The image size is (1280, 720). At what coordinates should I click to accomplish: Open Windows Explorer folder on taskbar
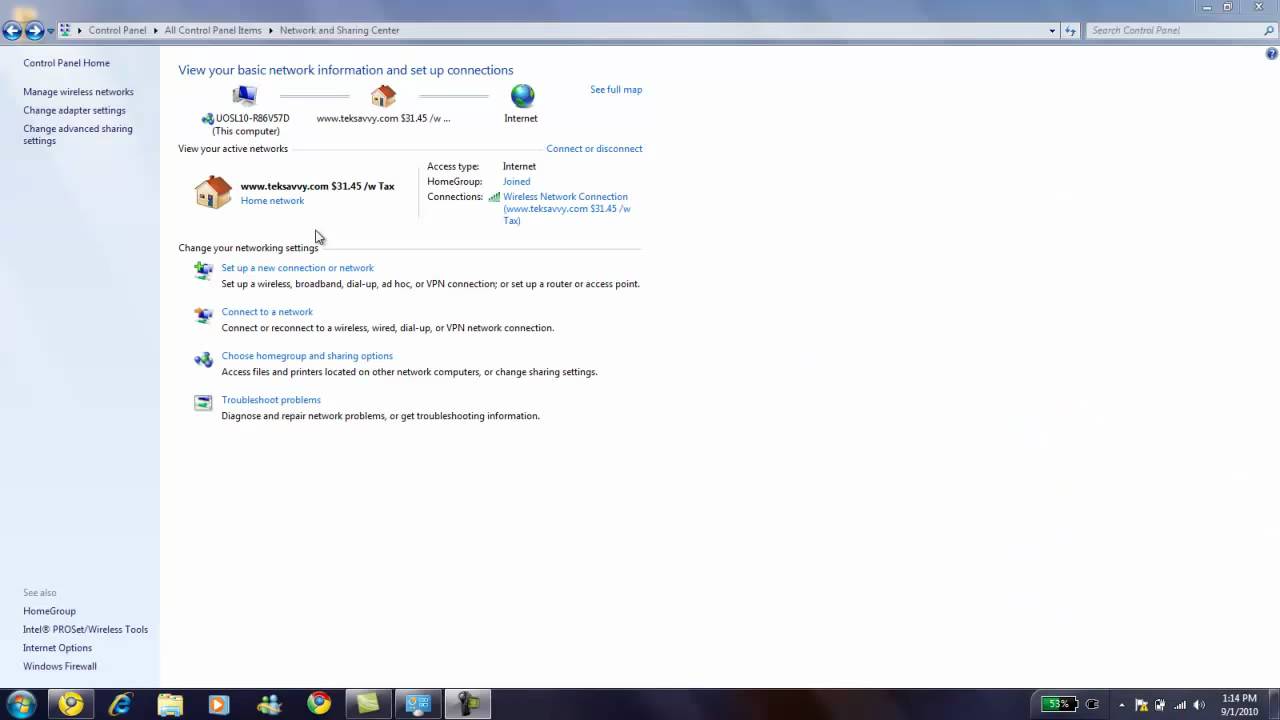coord(170,704)
